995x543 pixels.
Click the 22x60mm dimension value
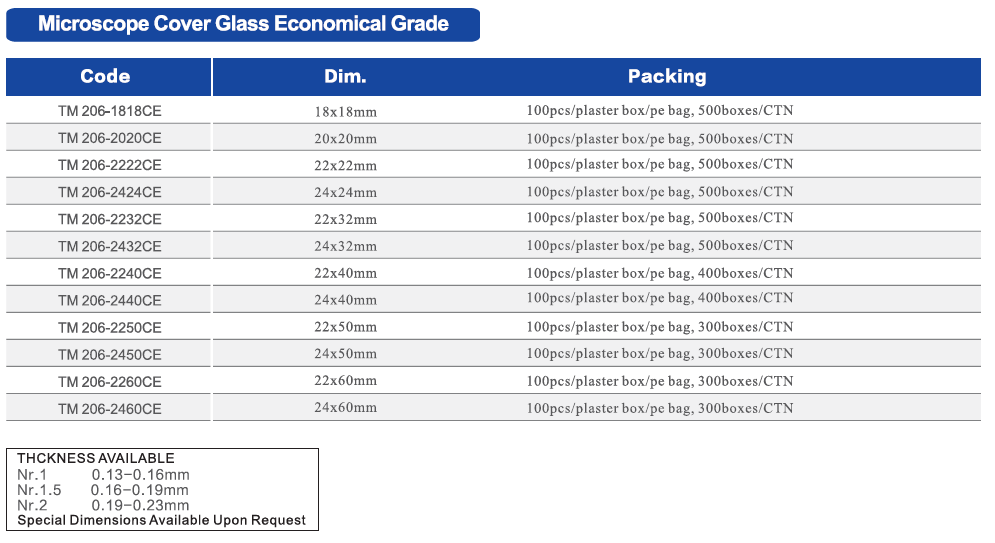(x=345, y=381)
